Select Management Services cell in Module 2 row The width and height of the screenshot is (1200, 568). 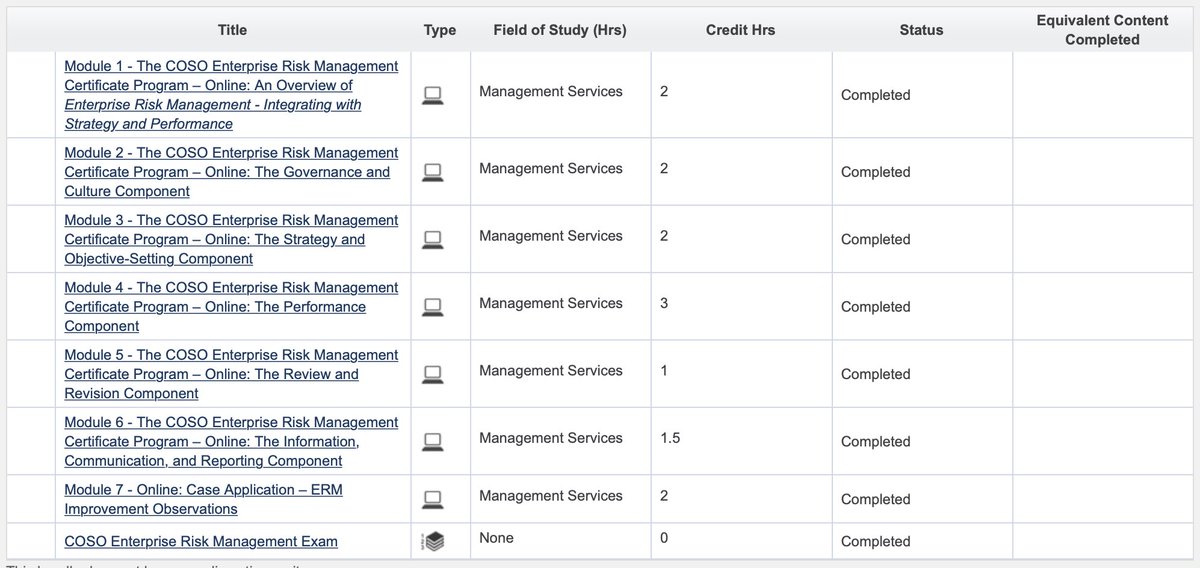(551, 168)
